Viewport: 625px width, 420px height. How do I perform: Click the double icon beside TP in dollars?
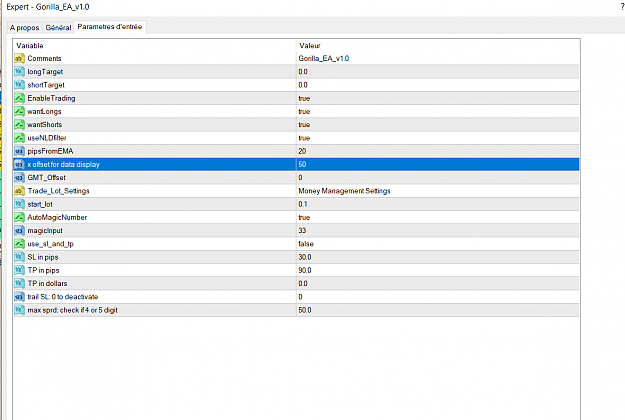click(19, 283)
